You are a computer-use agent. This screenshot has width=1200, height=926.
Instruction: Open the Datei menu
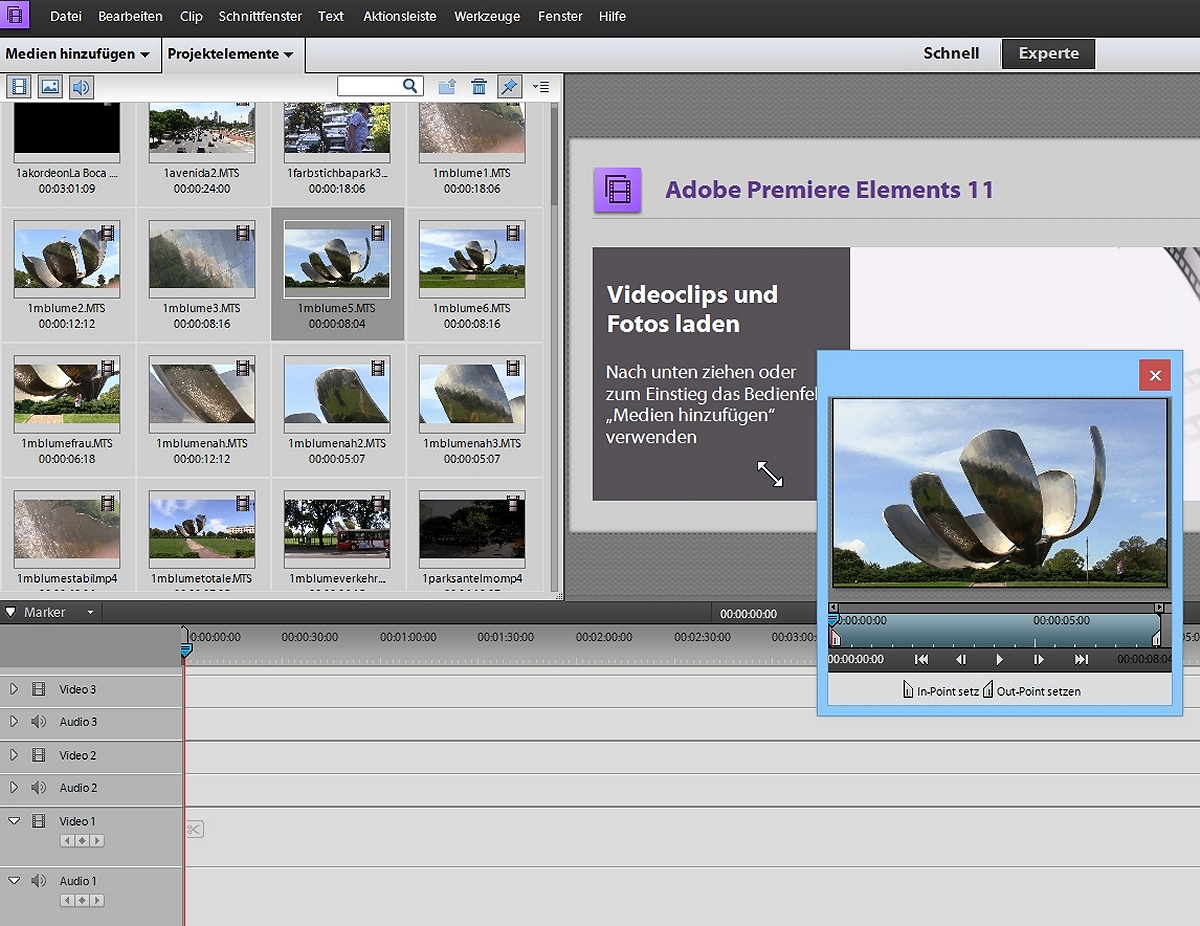pos(66,16)
